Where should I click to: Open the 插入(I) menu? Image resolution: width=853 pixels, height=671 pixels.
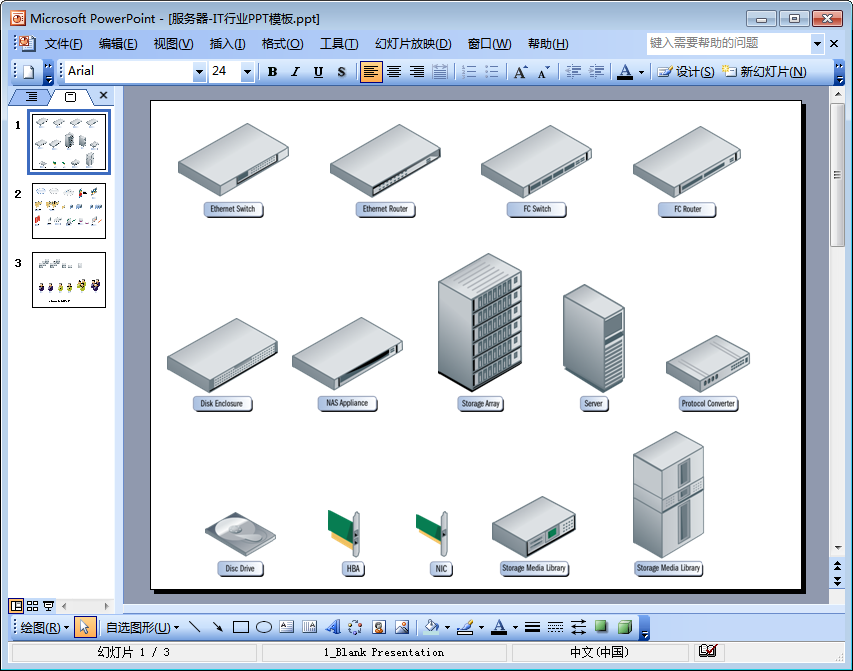(x=227, y=44)
